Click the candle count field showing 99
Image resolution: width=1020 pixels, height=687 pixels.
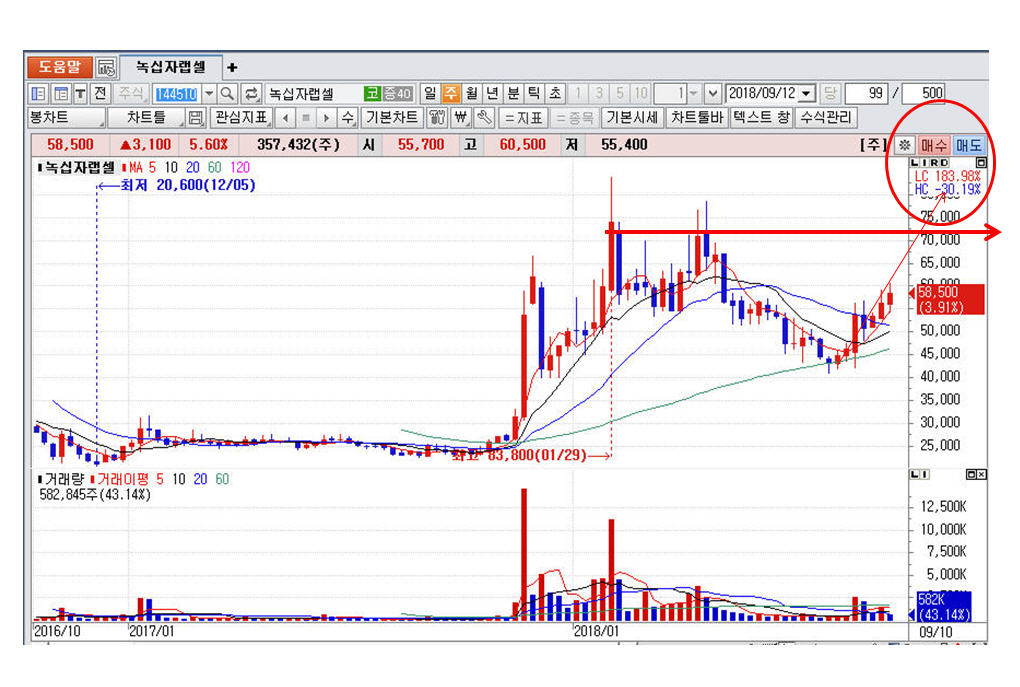[x=867, y=93]
